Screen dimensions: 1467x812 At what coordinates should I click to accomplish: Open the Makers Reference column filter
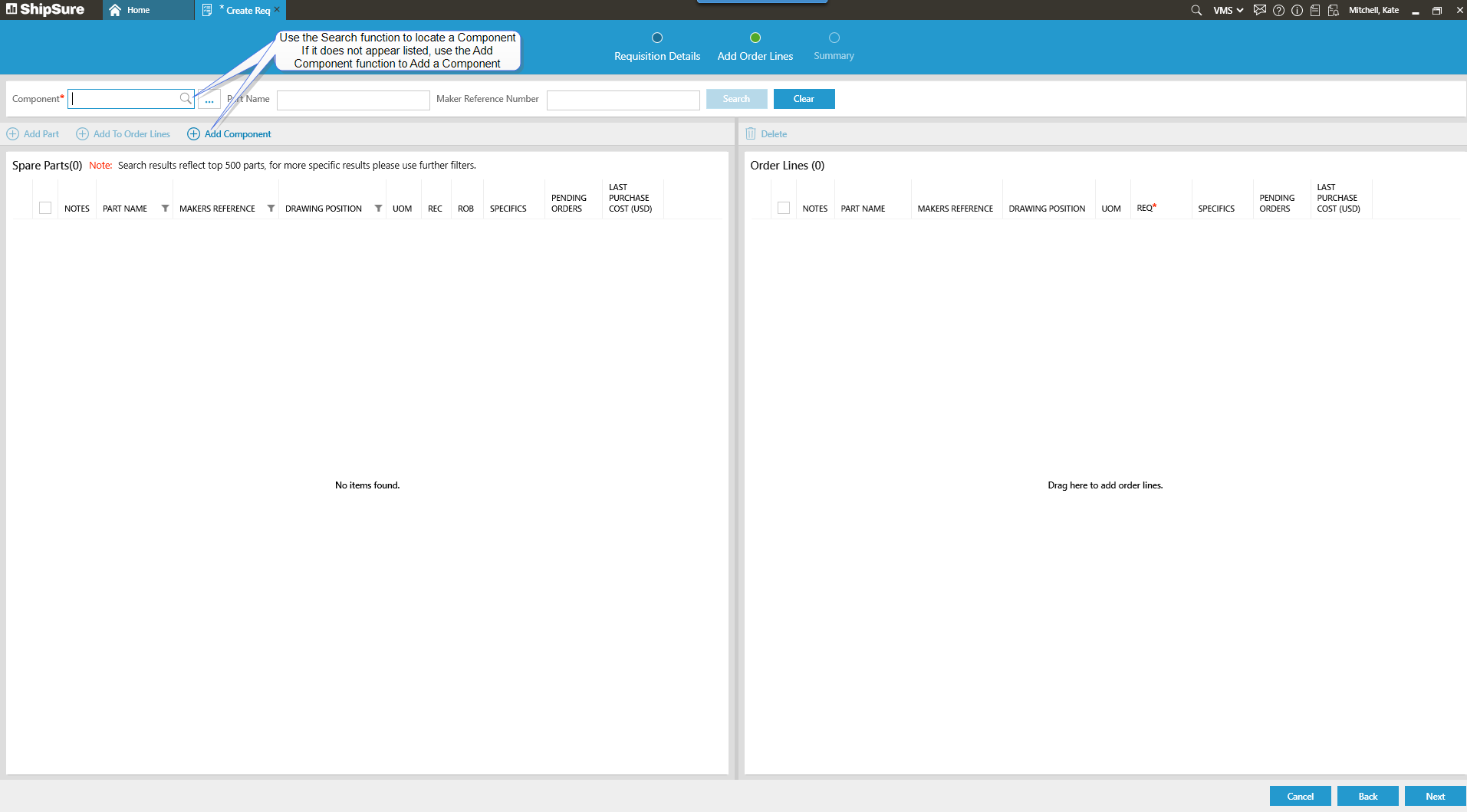click(271, 209)
